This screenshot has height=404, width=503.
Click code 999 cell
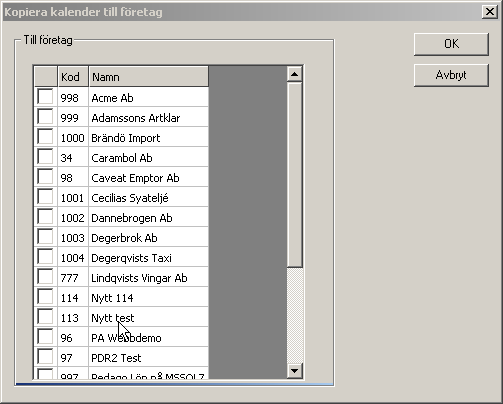pos(73,117)
